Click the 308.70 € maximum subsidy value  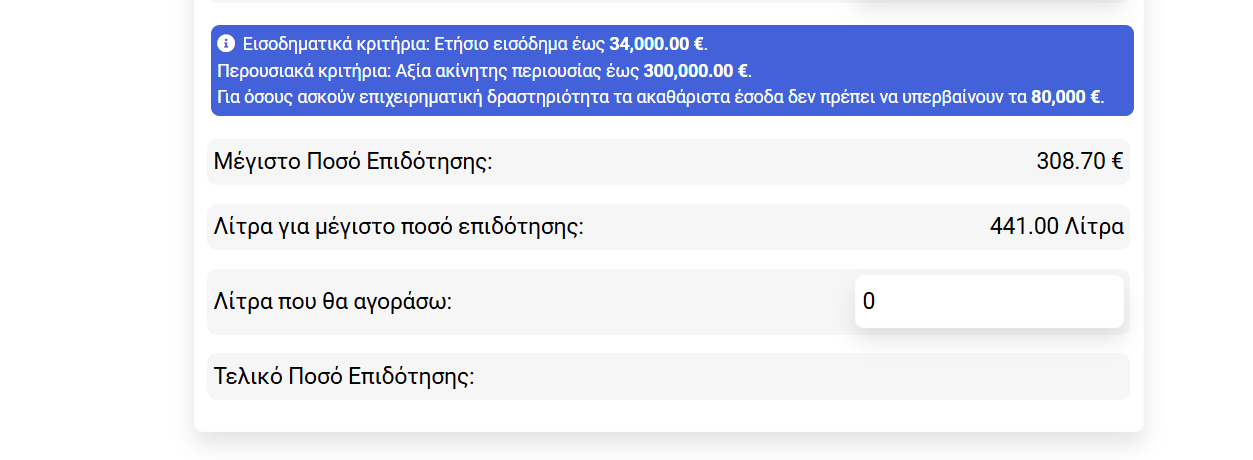1079,162
